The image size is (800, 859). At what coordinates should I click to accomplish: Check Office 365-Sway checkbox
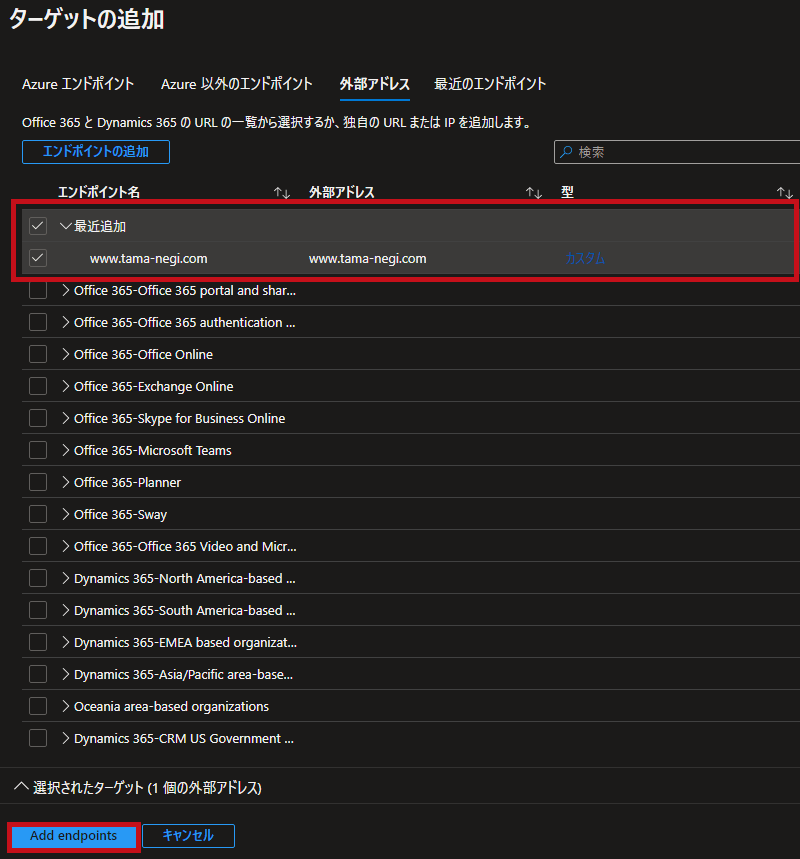click(38, 514)
